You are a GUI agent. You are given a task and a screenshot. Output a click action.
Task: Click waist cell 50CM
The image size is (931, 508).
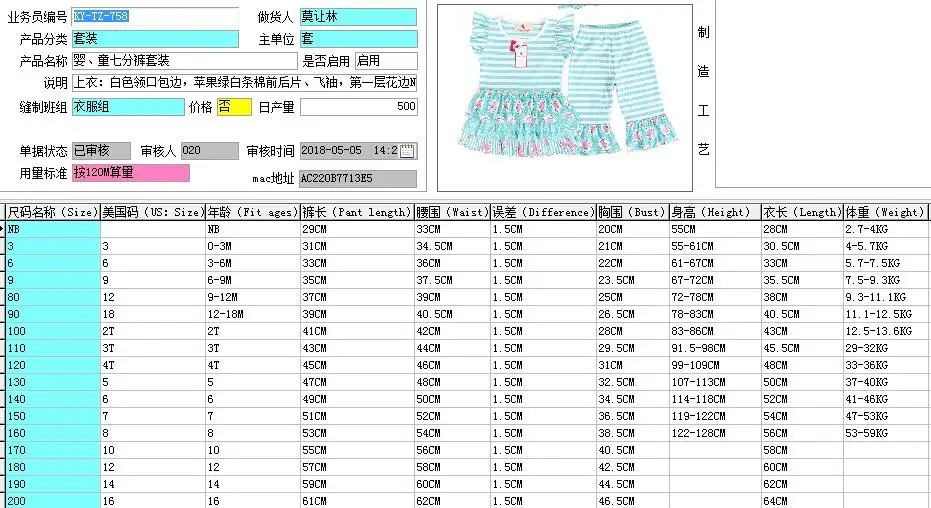point(452,399)
